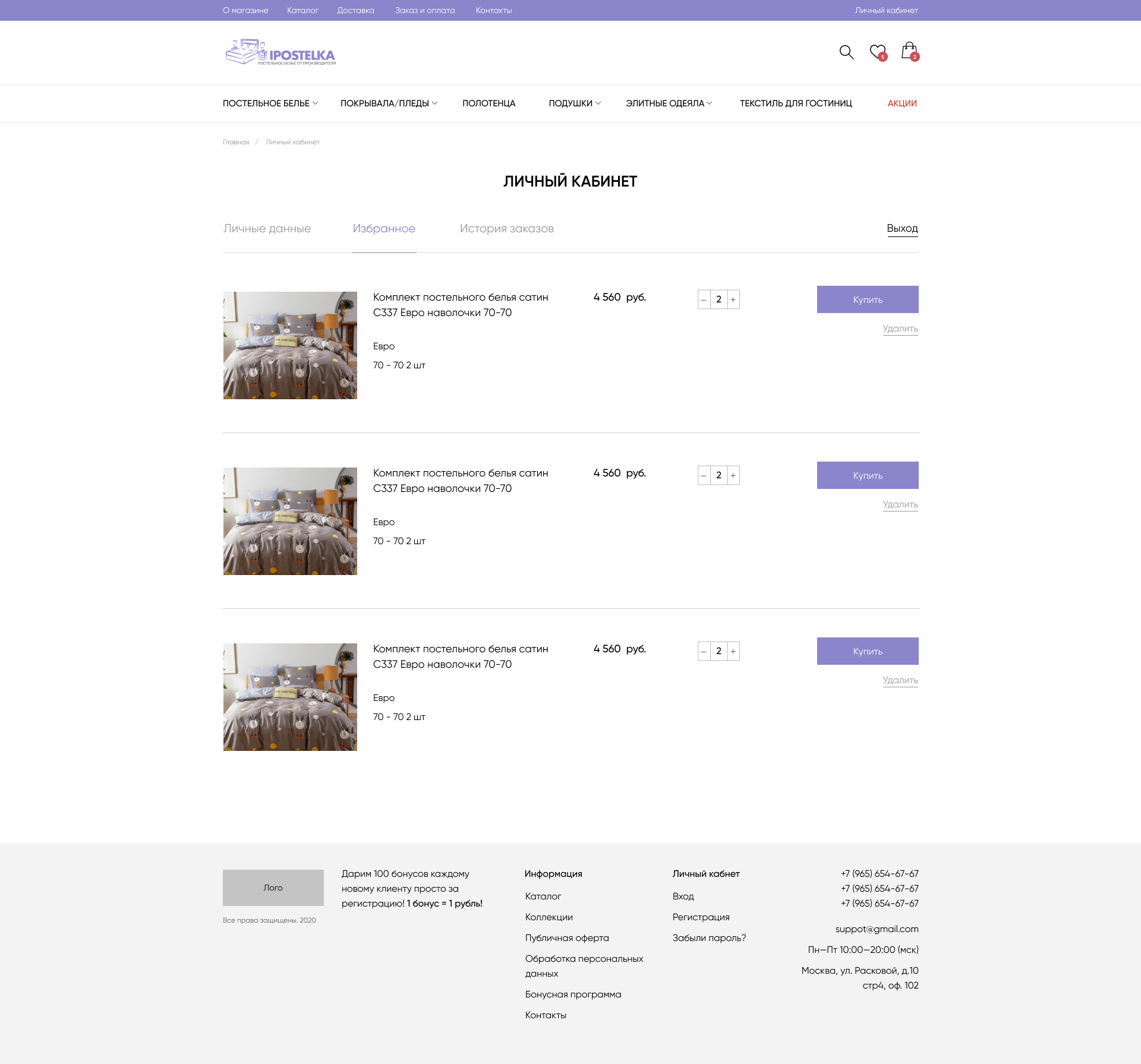This screenshot has width=1141, height=1064.
Task: Open Заказ и оплата in the top bar
Action: pyautogui.click(x=425, y=10)
